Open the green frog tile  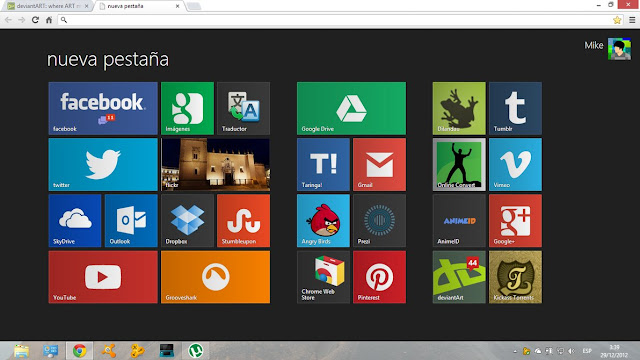tap(459, 108)
